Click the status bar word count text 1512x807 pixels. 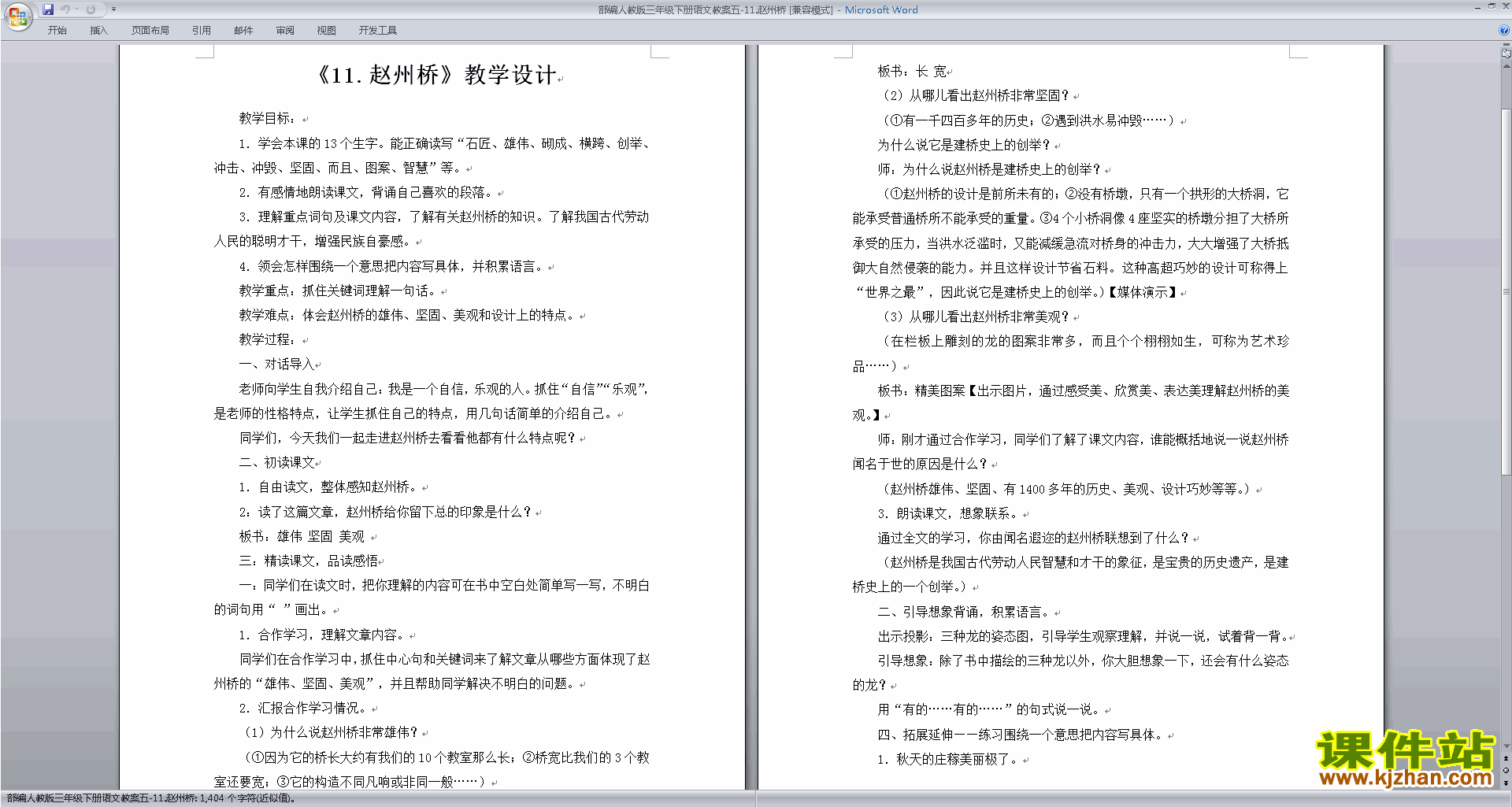coord(150,798)
